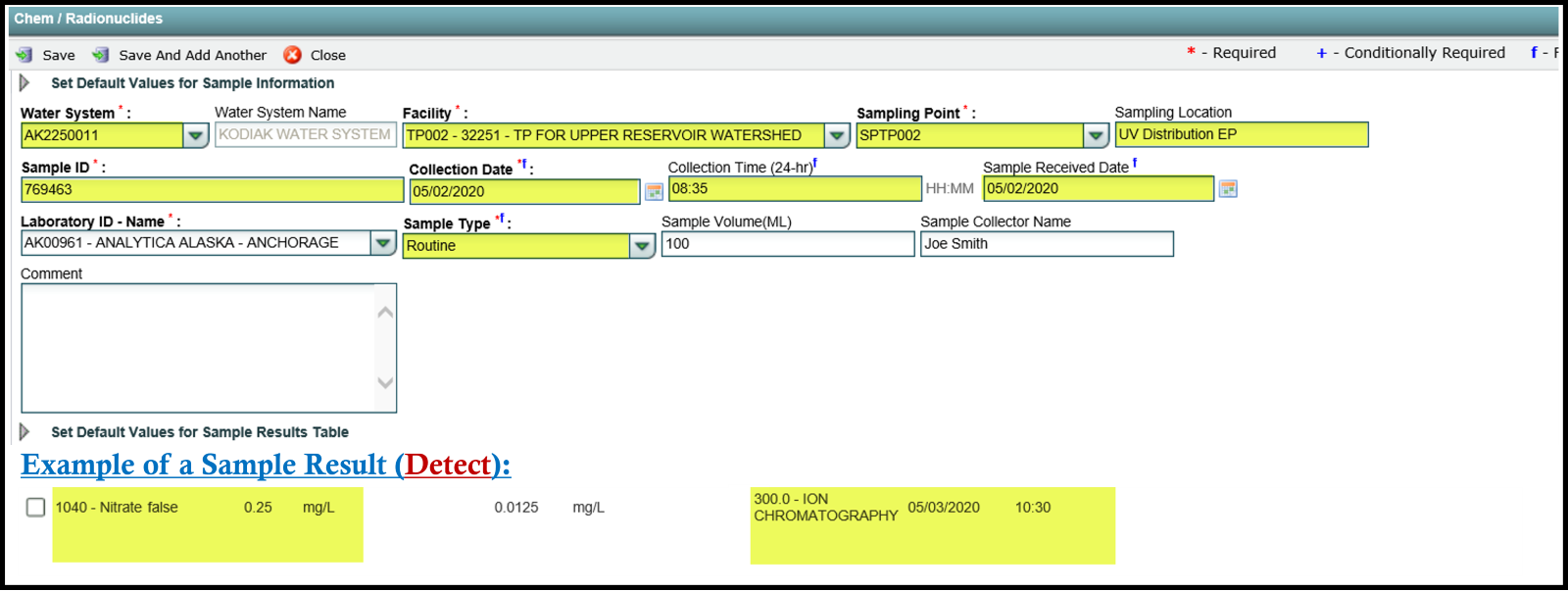Check the 1040 - Nitrate result checkbox
Viewport: 1568px width, 591px height.
[36, 508]
